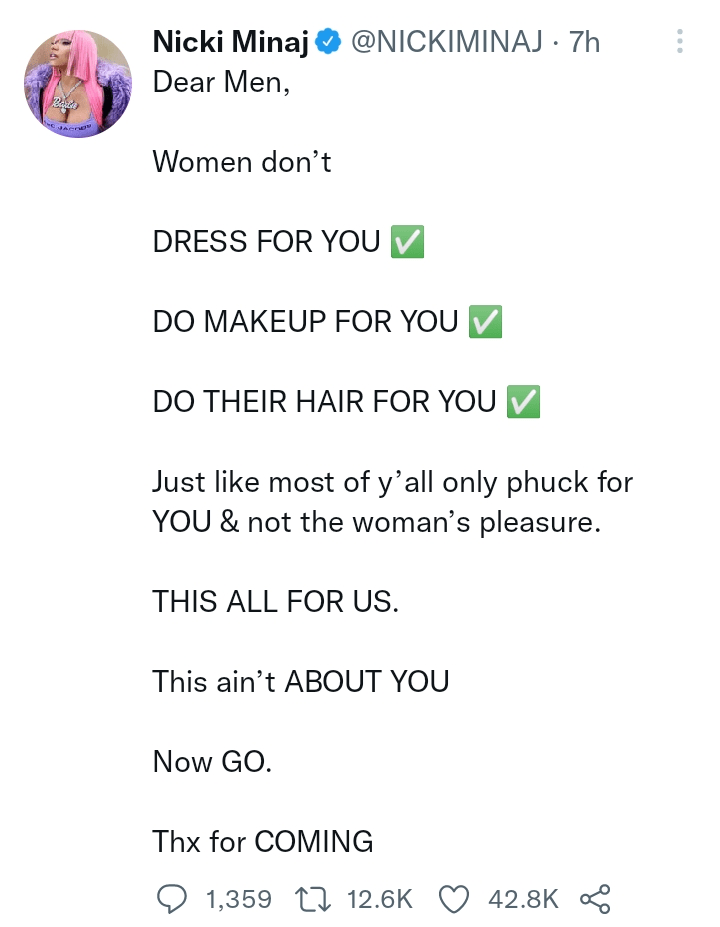The image size is (720, 927).
Task: Click the 1,359 replies count
Action: tap(238, 898)
